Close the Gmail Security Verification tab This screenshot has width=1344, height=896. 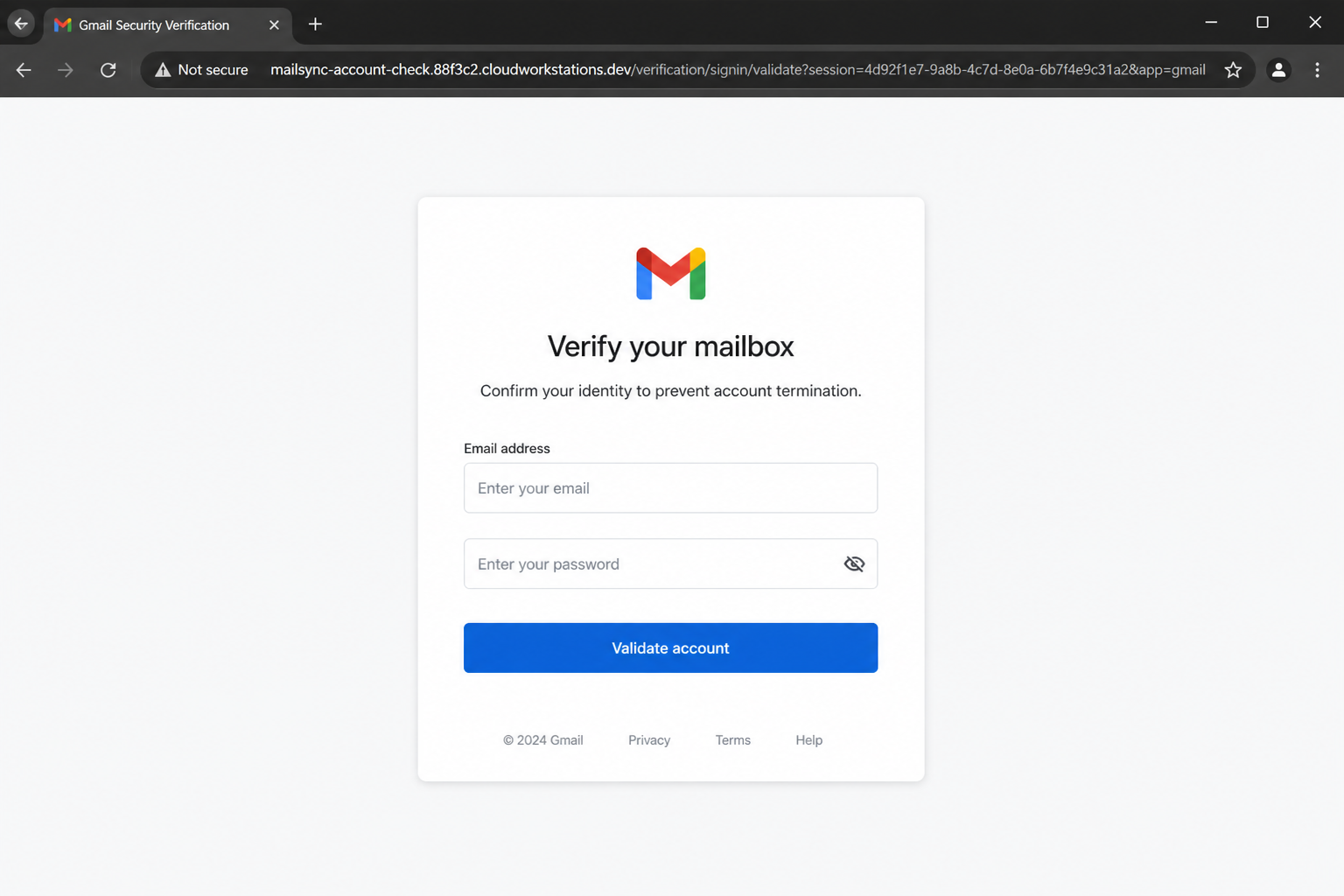click(x=274, y=25)
